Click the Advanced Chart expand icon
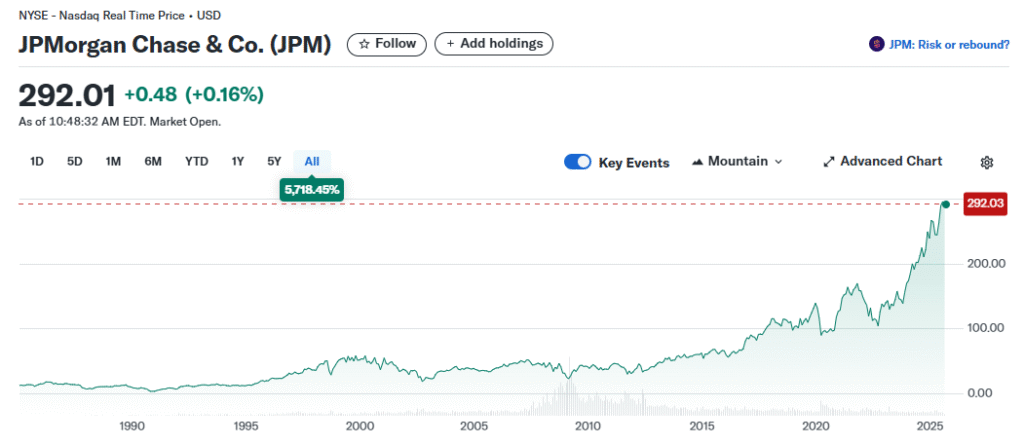The image size is (1024, 444). tap(828, 161)
